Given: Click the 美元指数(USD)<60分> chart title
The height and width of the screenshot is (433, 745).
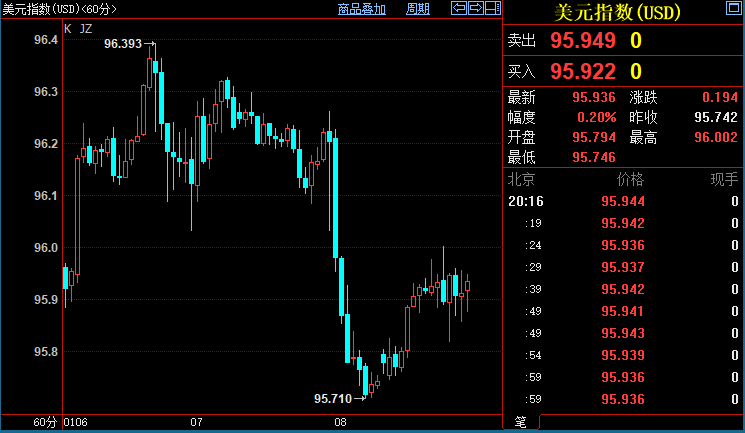Looking at the screenshot, I should pos(59,9).
